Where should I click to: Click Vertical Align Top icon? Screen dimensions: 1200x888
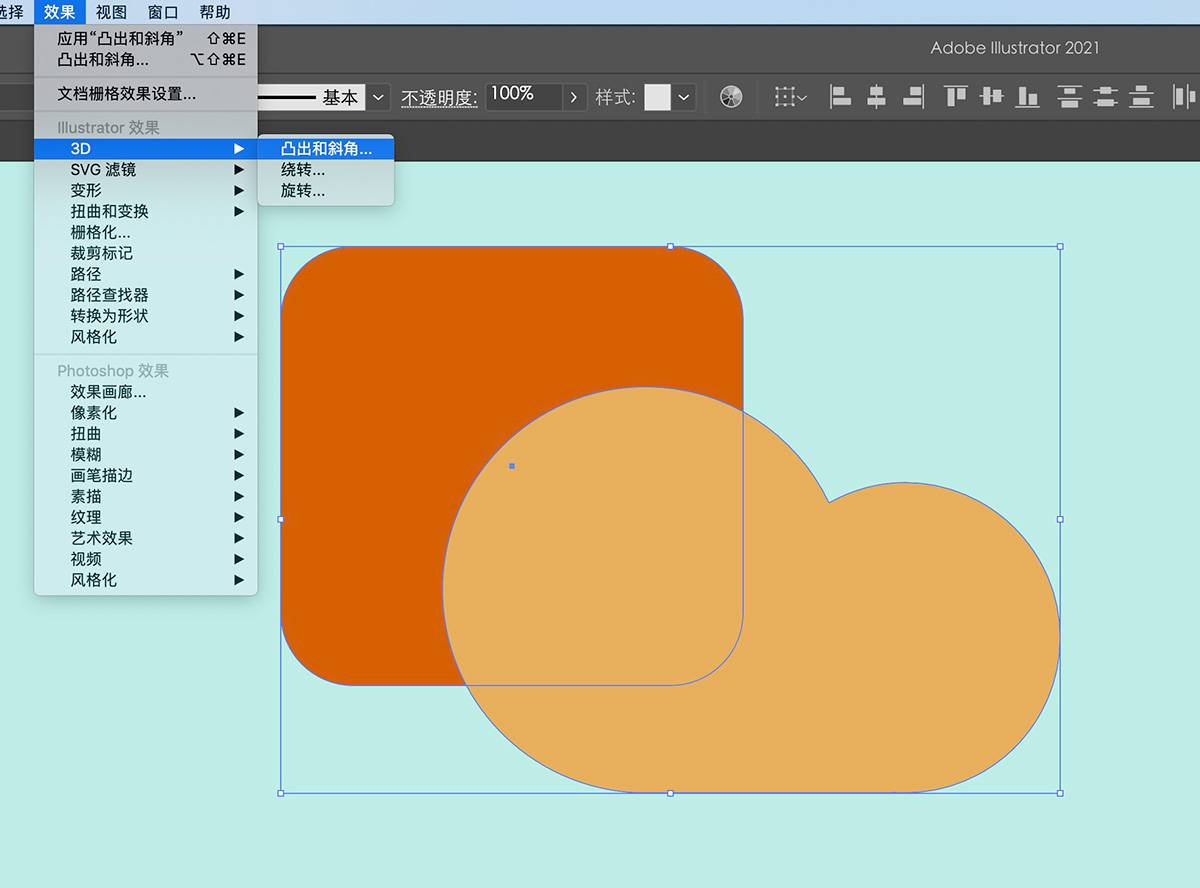click(x=956, y=97)
